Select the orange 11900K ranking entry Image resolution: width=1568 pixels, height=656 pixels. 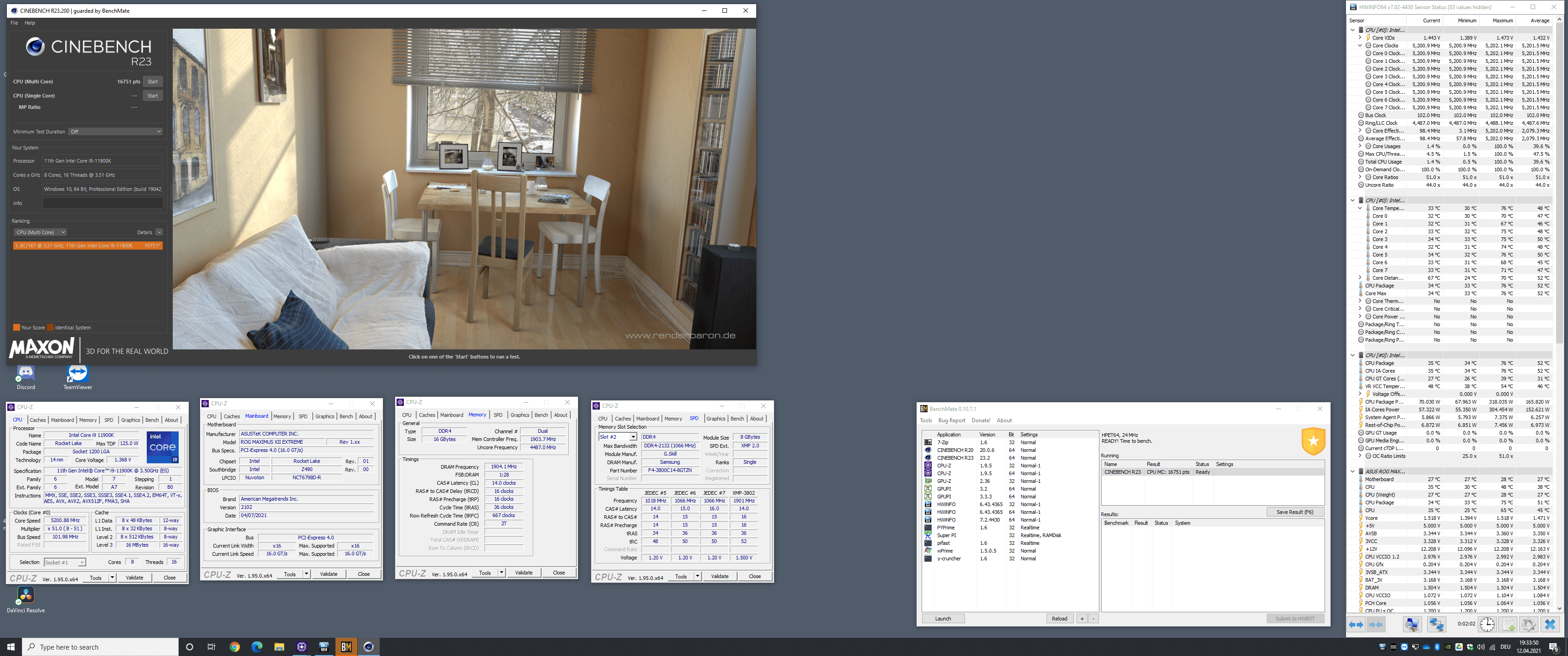(x=88, y=246)
